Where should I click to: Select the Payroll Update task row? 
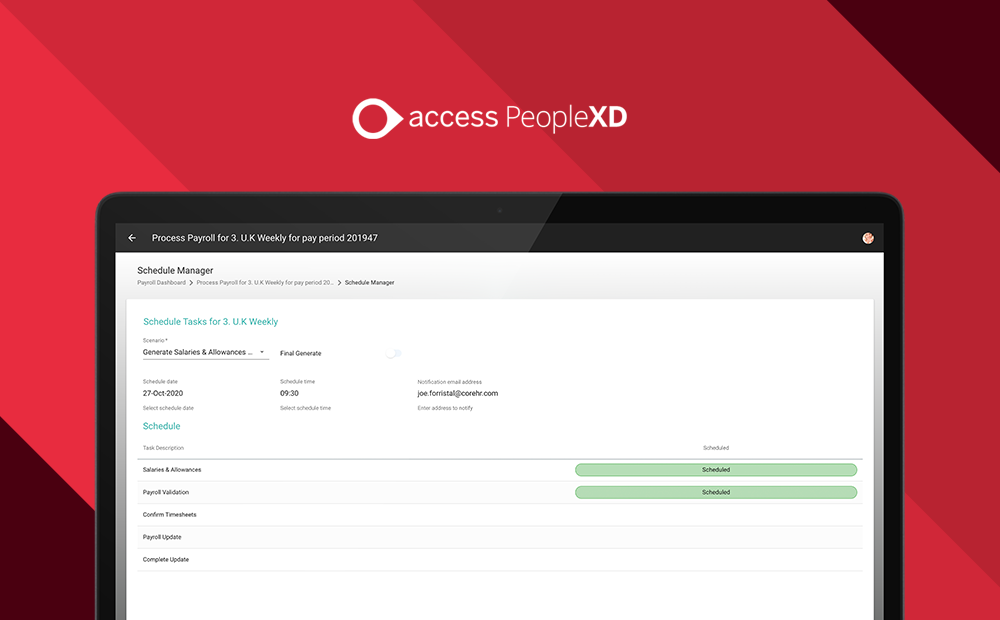[x=499, y=537]
